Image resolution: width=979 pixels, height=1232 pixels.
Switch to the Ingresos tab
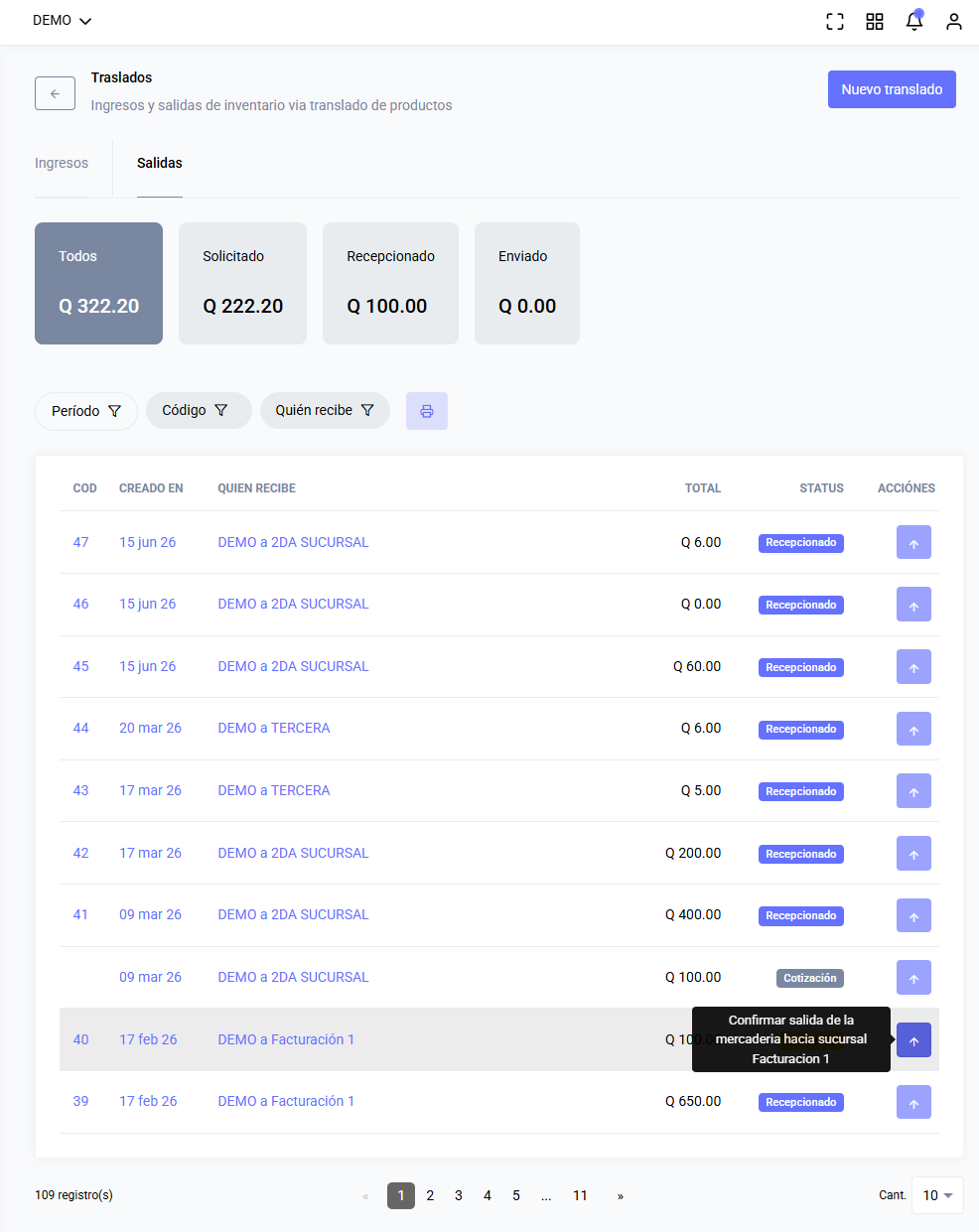coord(62,163)
